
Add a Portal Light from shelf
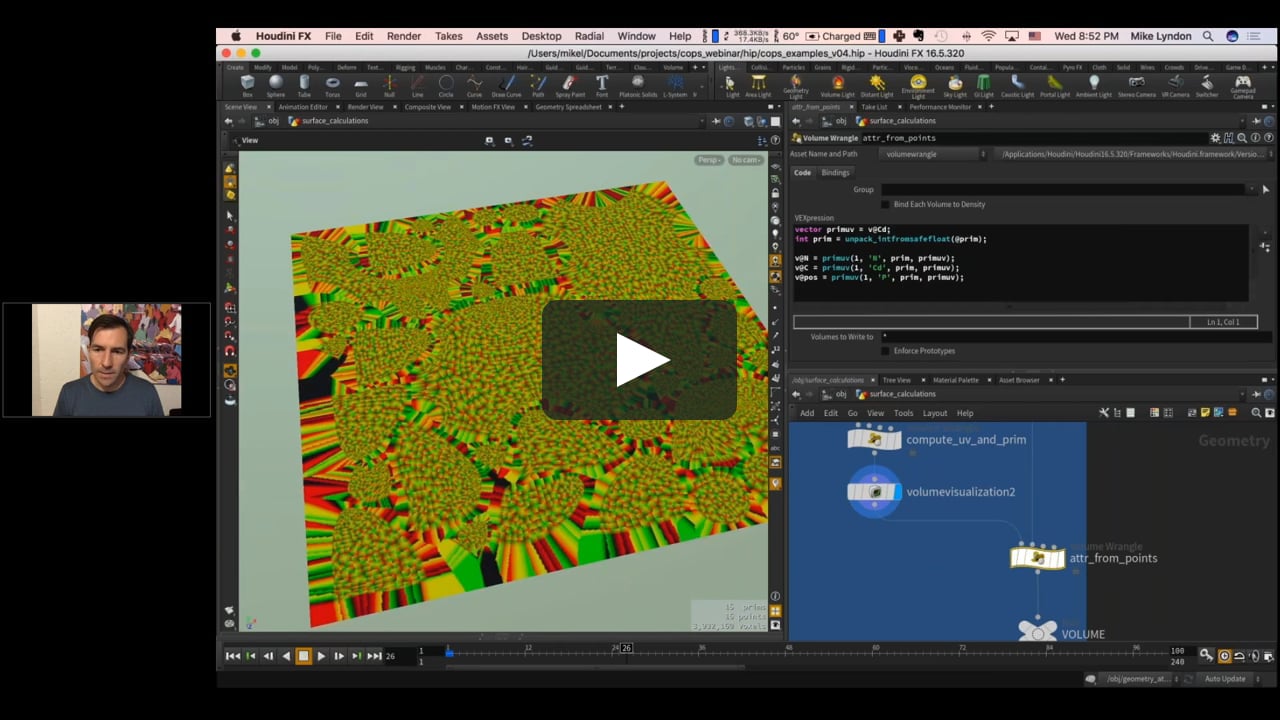click(1055, 86)
